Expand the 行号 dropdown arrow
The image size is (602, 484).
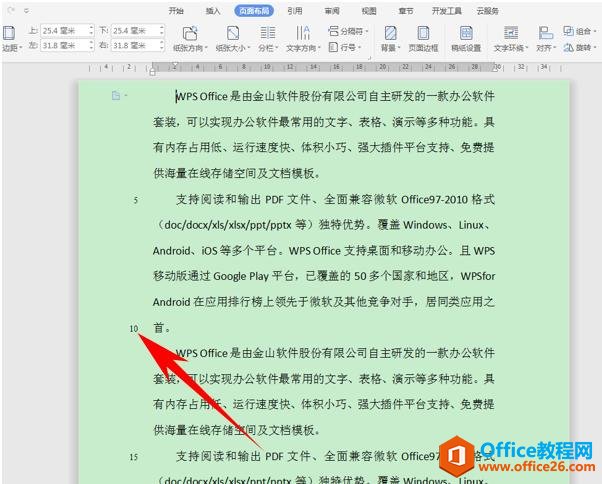coord(359,48)
